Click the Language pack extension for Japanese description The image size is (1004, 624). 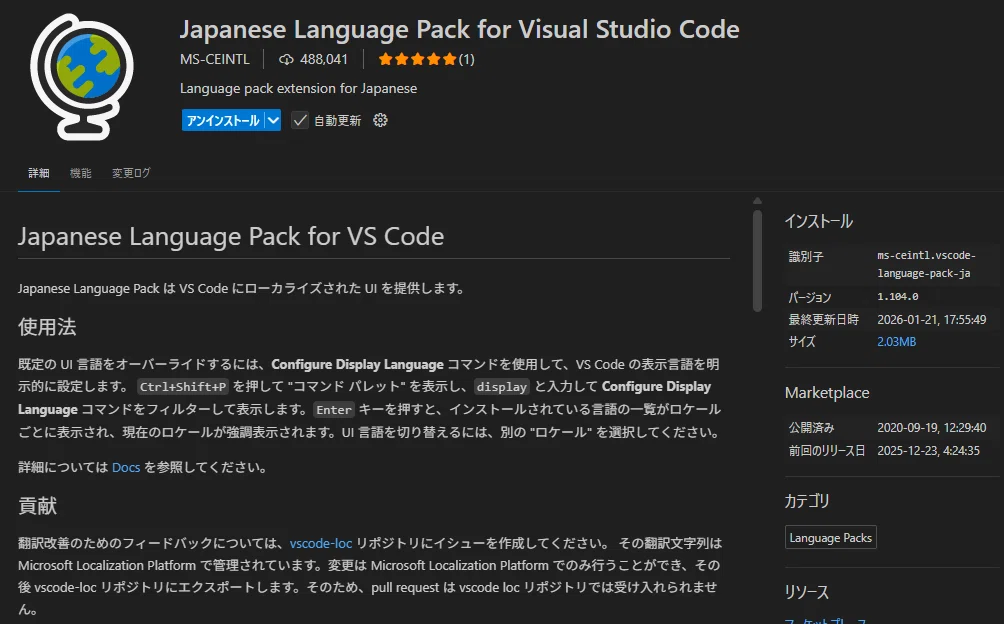[298, 88]
